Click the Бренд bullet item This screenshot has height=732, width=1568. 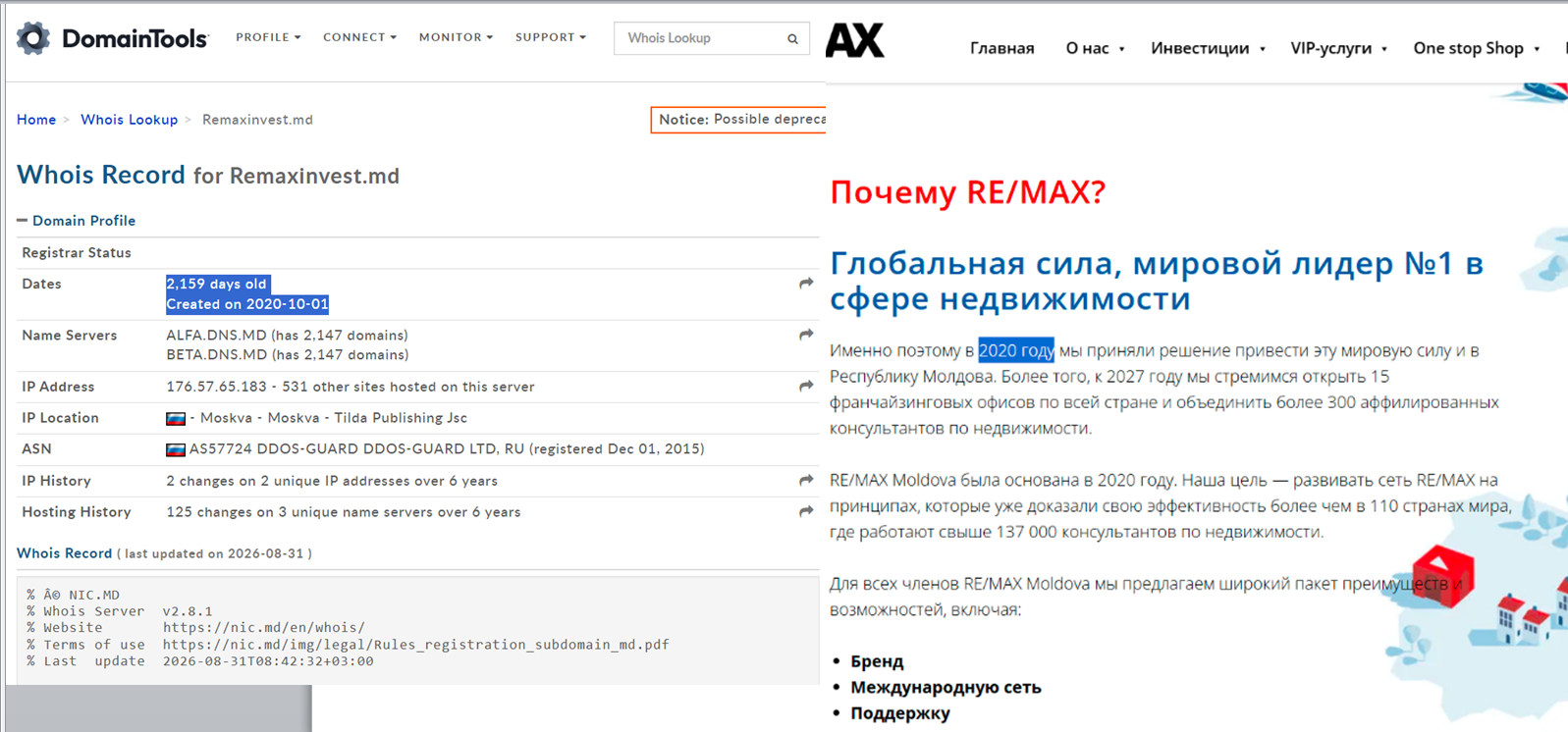[x=877, y=662]
